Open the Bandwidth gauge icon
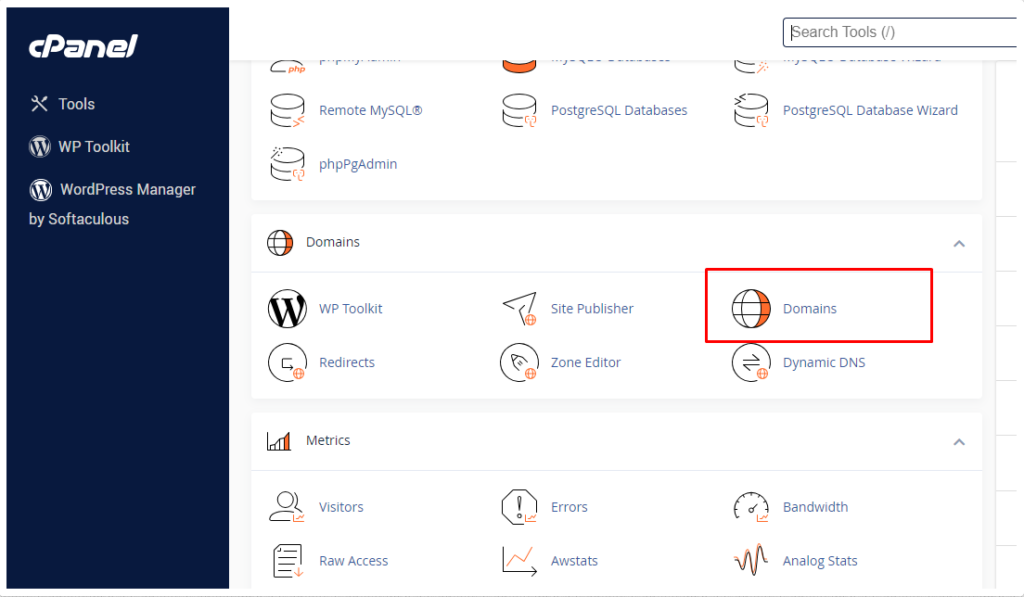The height and width of the screenshot is (597, 1024). [x=751, y=507]
